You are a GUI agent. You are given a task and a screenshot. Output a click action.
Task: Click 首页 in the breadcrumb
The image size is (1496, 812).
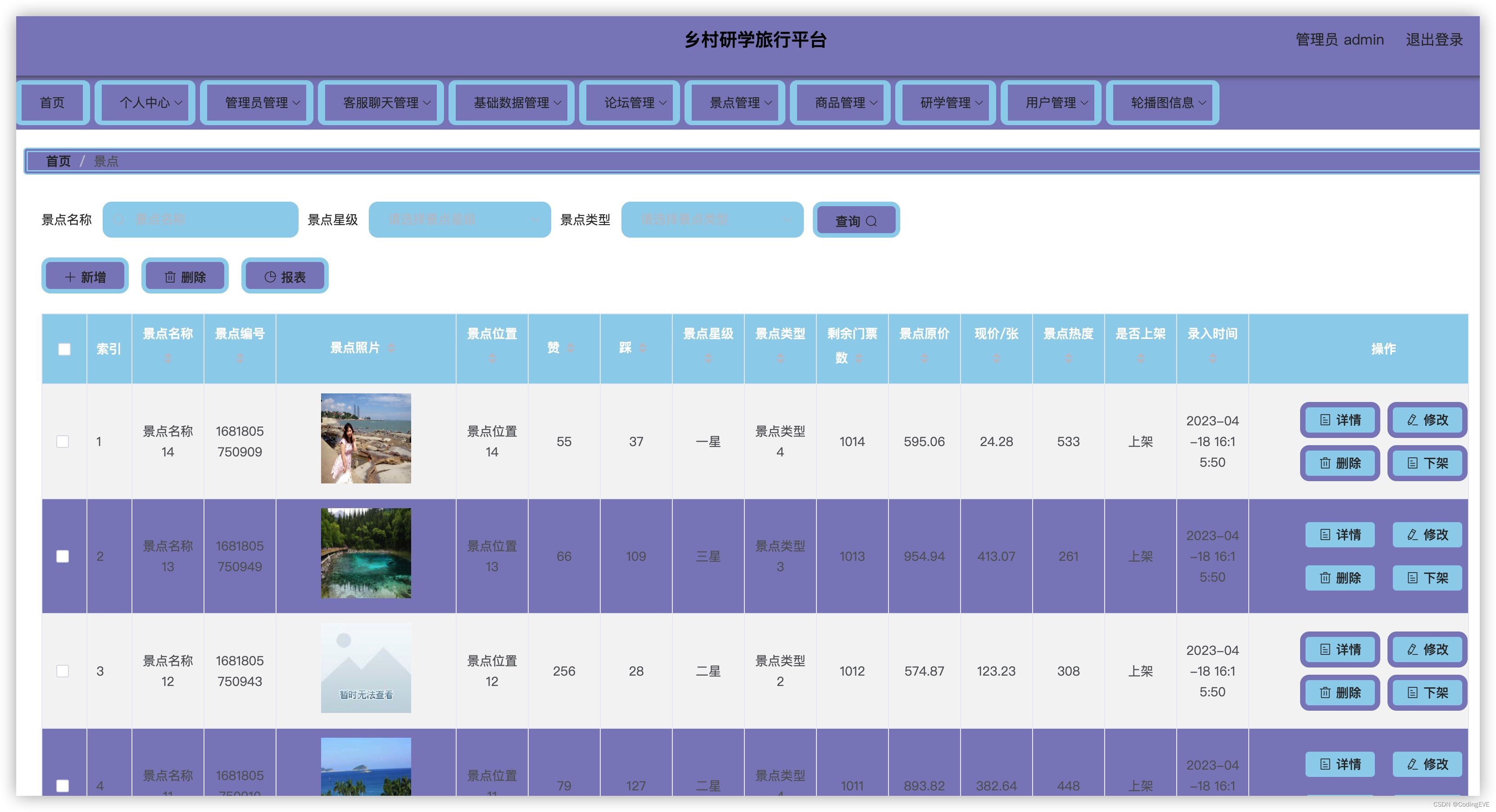(58, 161)
